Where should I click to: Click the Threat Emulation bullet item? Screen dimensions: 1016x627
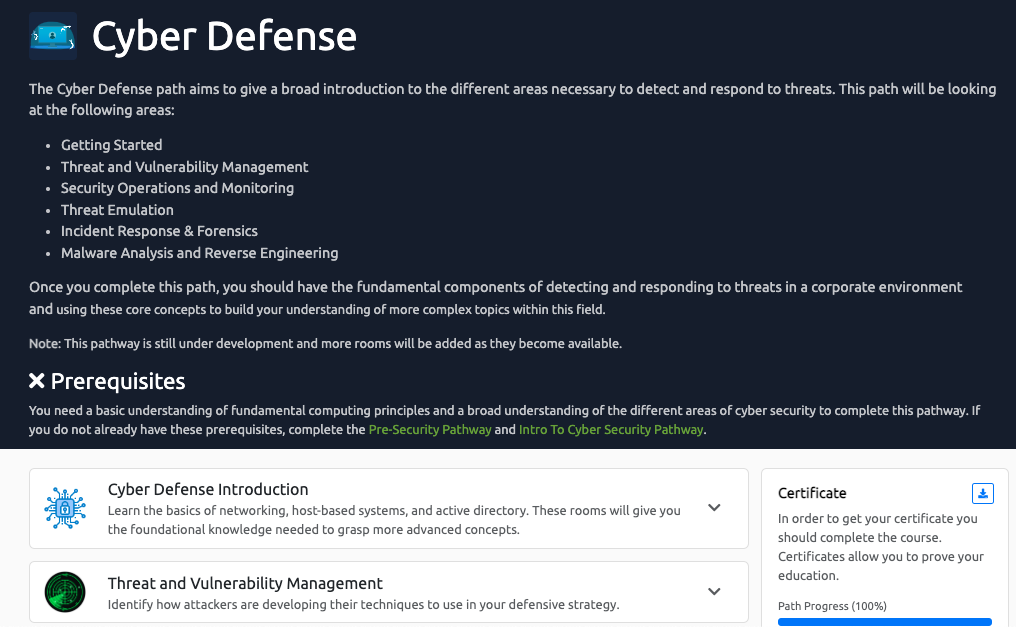[117, 210]
